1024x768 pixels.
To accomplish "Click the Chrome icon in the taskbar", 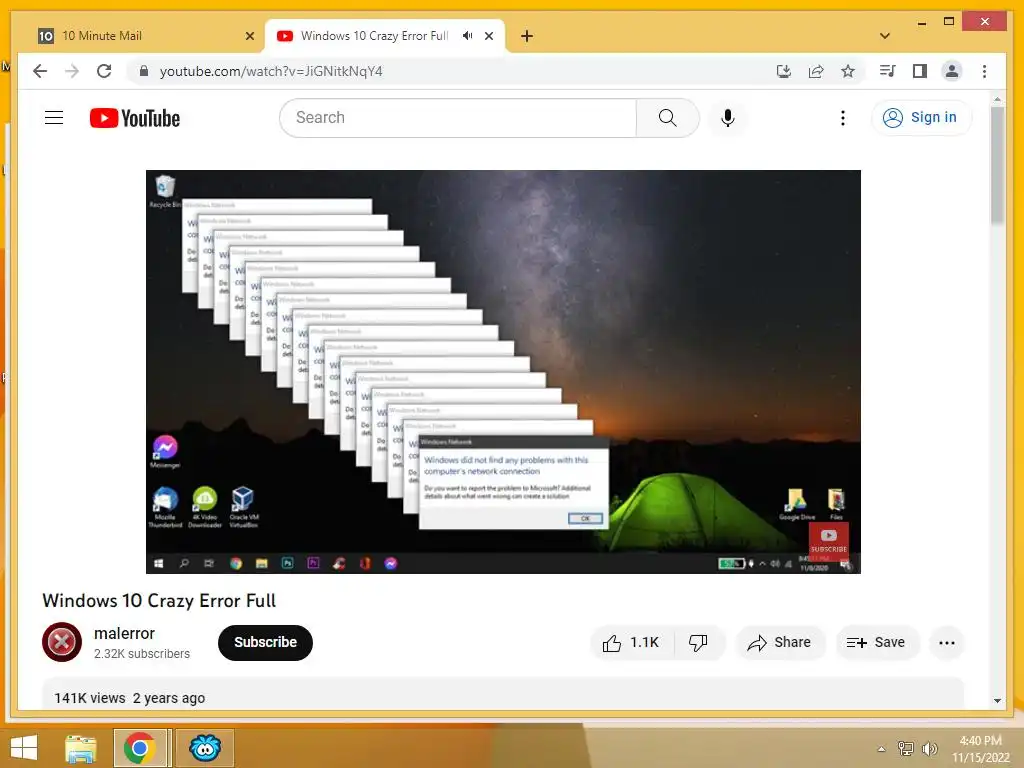I will click(x=139, y=748).
